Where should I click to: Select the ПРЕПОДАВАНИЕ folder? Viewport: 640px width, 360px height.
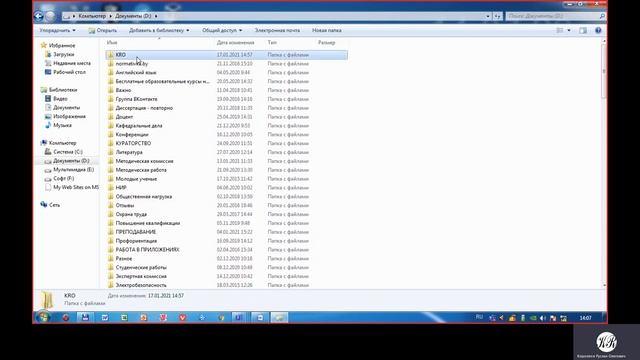click(136, 232)
